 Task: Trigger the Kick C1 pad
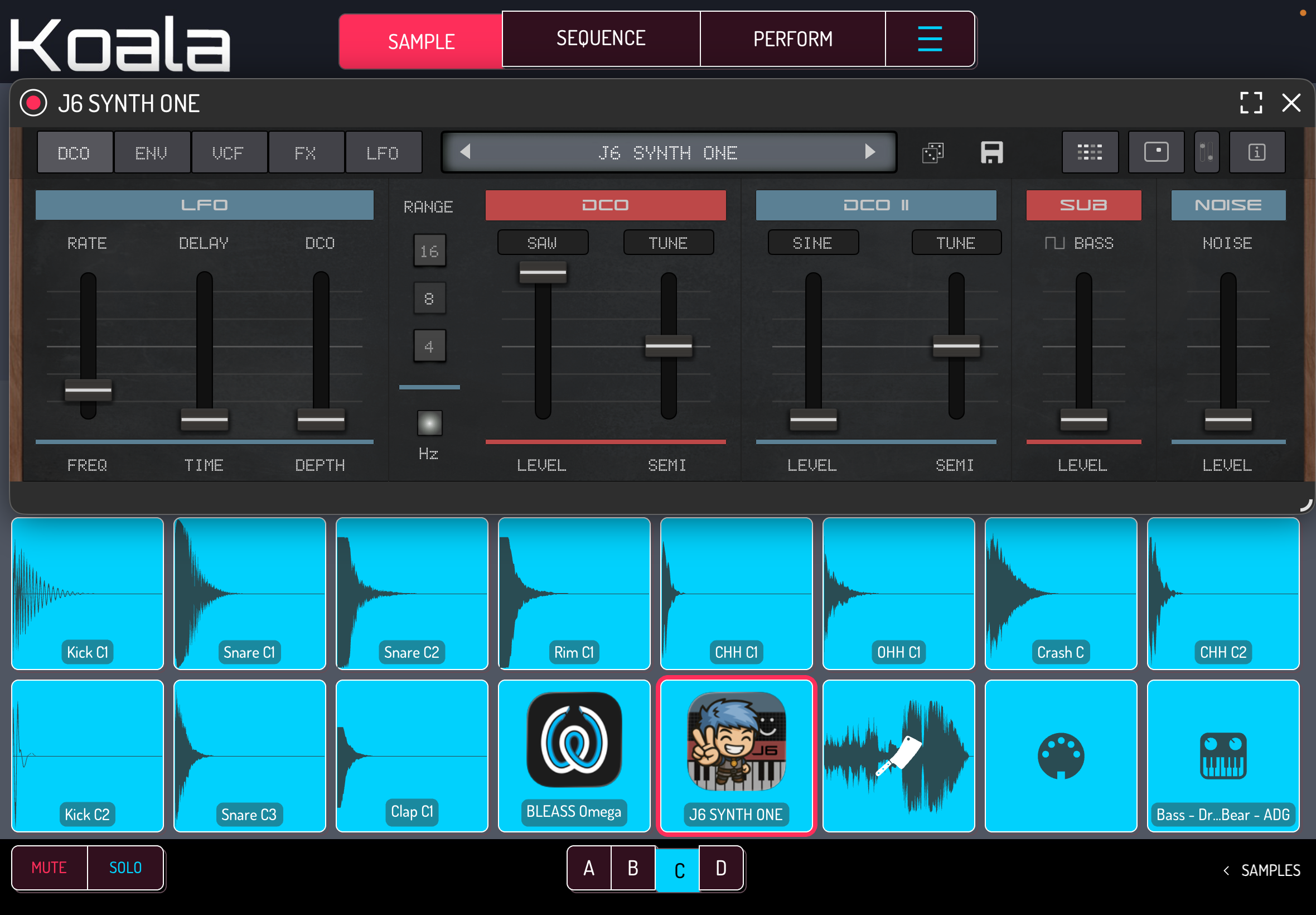coord(87,594)
